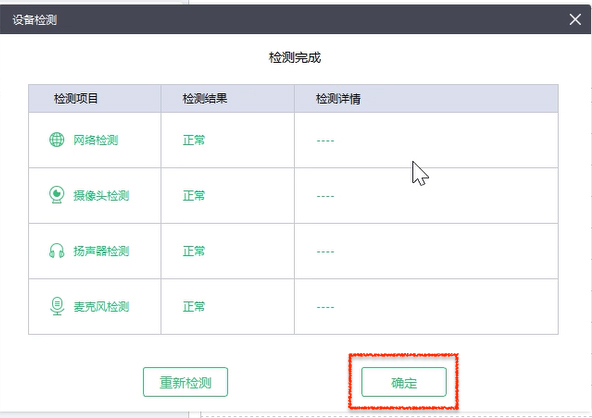Click the 设备检测 dialog title
Image resolution: width=592 pixels, height=418 pixels.
(x=34, y=20)
